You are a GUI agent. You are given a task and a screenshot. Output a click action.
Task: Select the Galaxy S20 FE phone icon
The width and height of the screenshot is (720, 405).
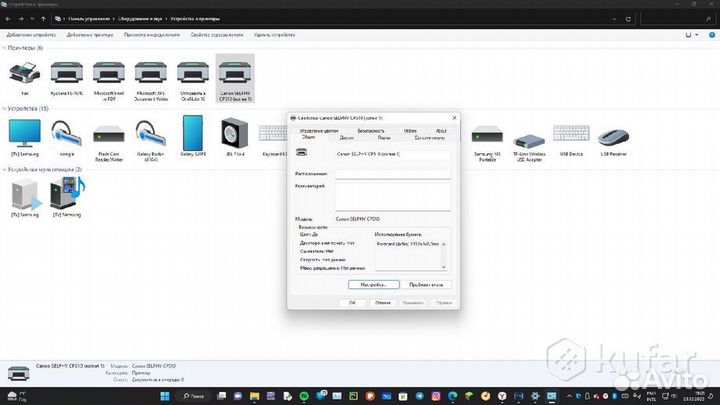click(193, 133)
